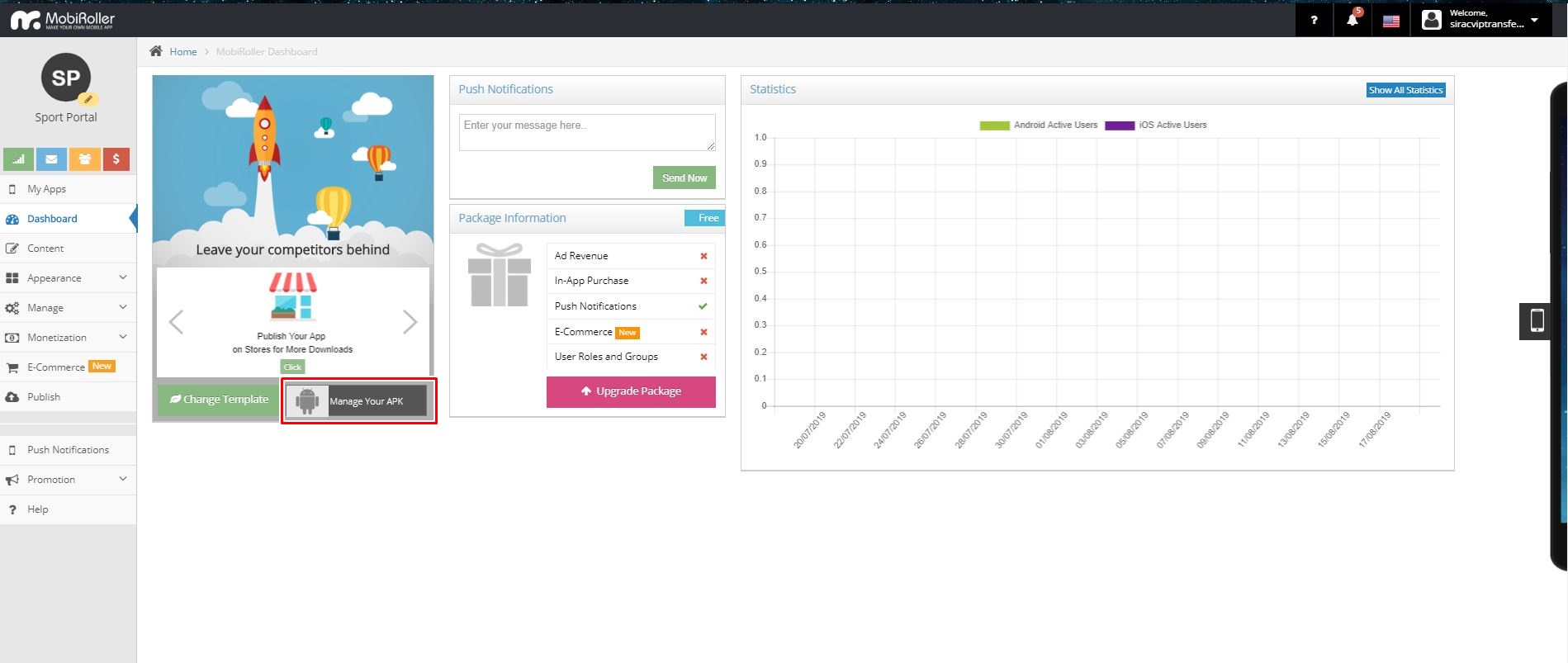The height and width of the screenshot is (663, 1568).
Task: Open the help question mark icon in top bar
Action: click(x=1314, y=20)
